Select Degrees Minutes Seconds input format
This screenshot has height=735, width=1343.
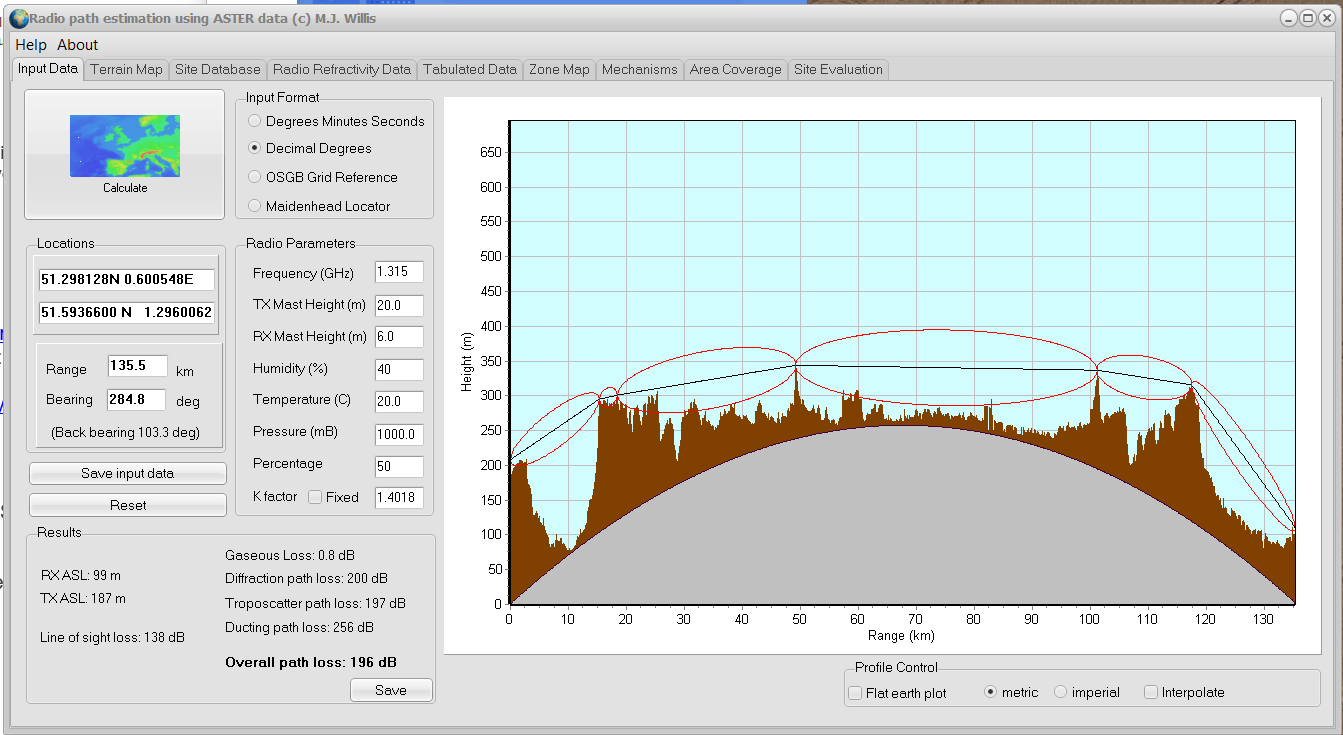pos(253,121)
